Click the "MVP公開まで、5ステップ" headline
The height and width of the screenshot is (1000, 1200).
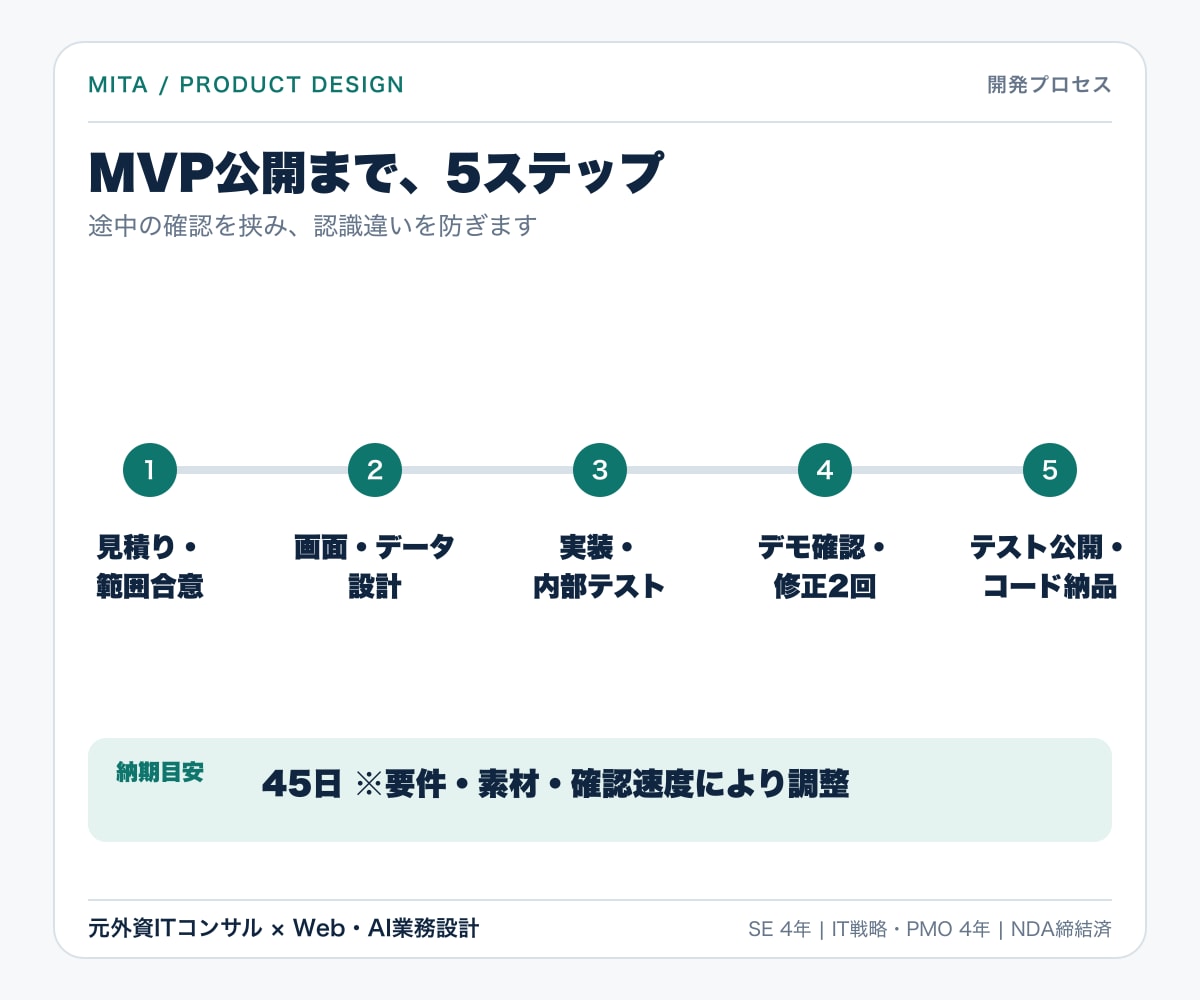(x=375, y=174)
